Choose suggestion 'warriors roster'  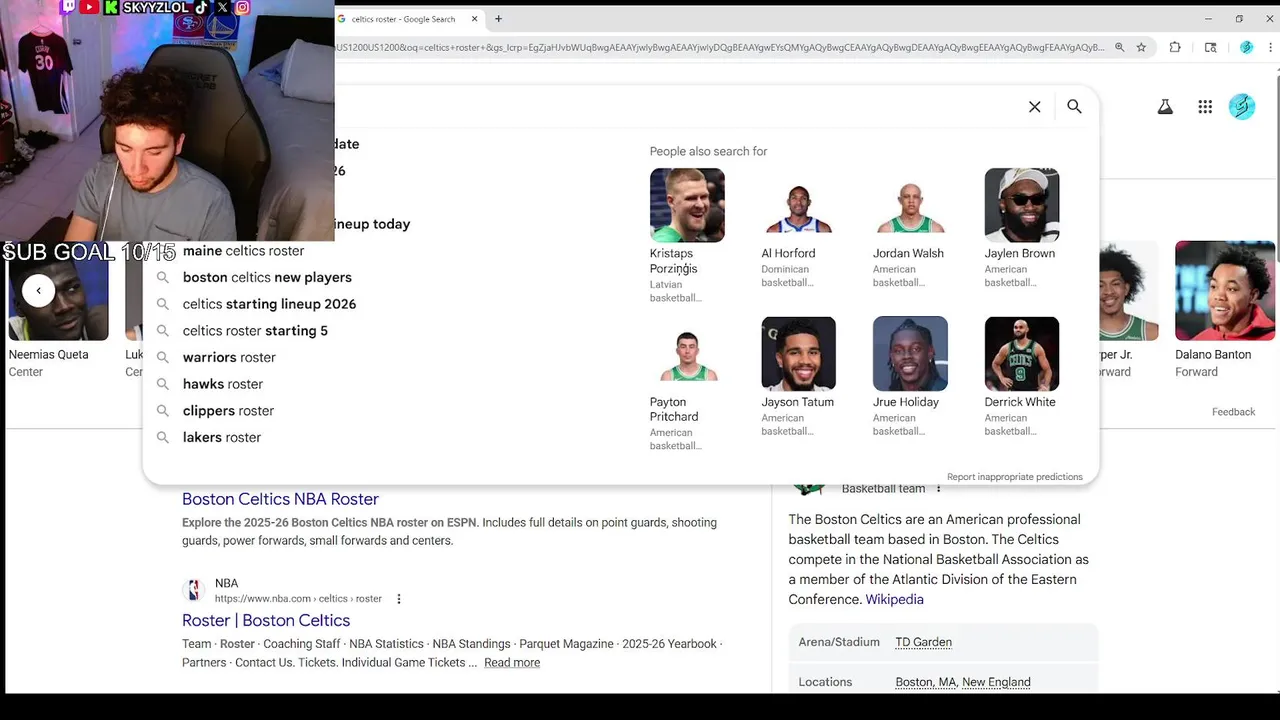[x=229, y=357]
